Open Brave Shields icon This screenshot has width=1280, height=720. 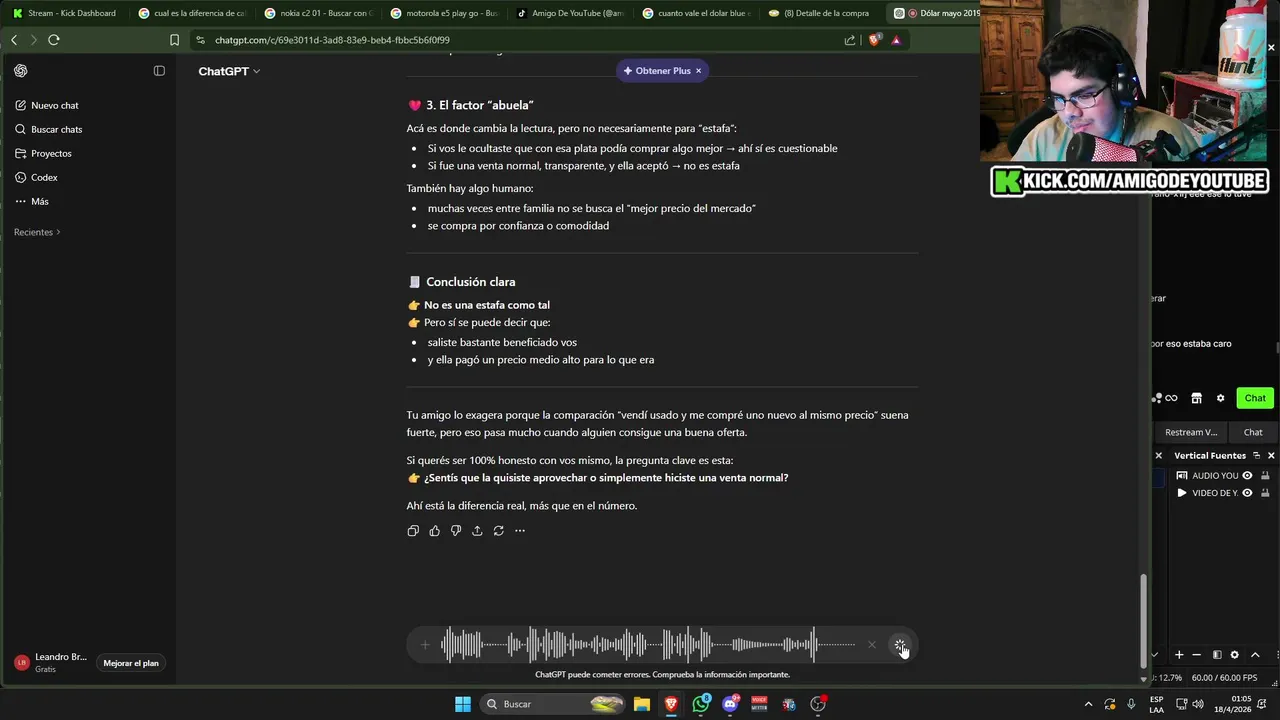[875, 40]
